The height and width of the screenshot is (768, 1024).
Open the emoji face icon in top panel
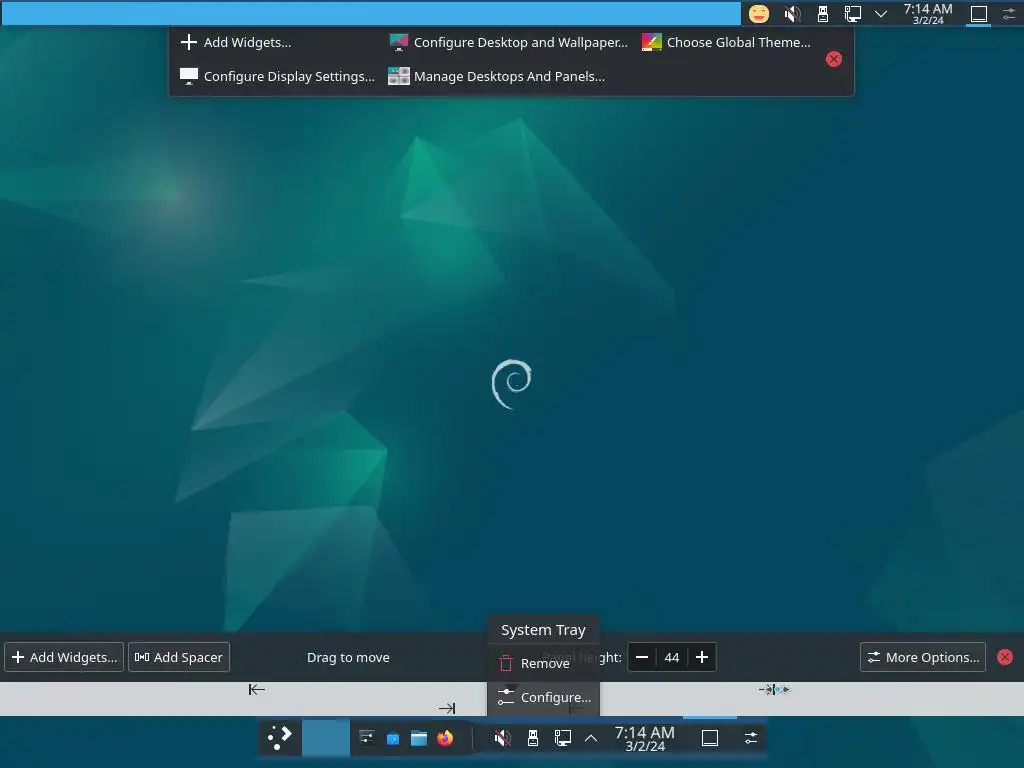[759, 14]
